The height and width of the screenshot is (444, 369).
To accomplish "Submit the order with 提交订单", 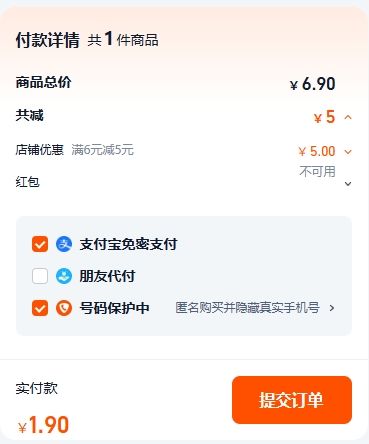I will [292, 400].
